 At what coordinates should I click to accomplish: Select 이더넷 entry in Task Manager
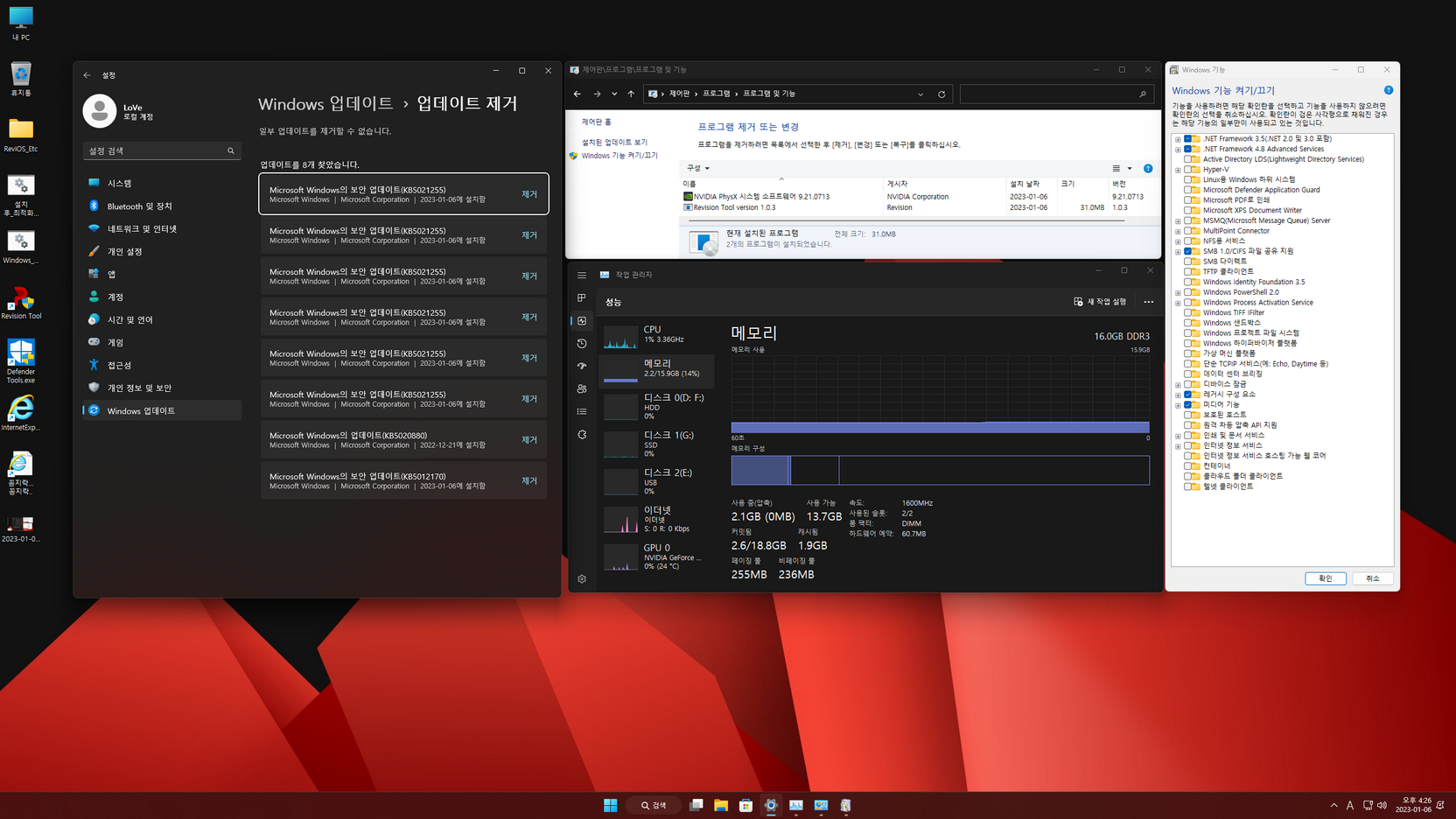pos(657,519)
